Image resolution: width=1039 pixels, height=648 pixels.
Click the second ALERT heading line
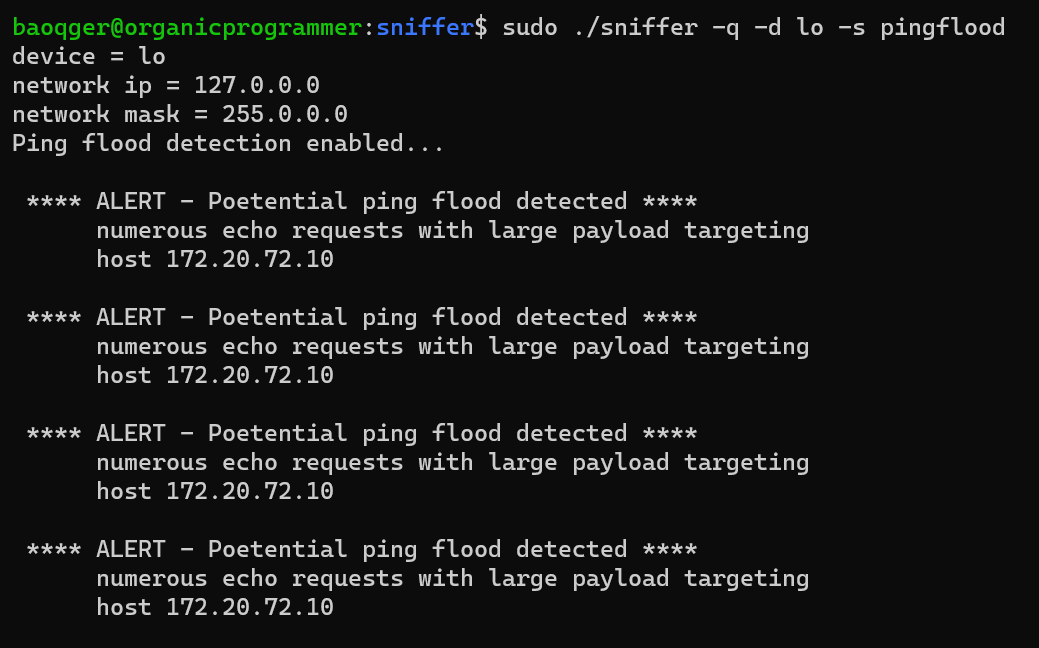pos(362,317)
